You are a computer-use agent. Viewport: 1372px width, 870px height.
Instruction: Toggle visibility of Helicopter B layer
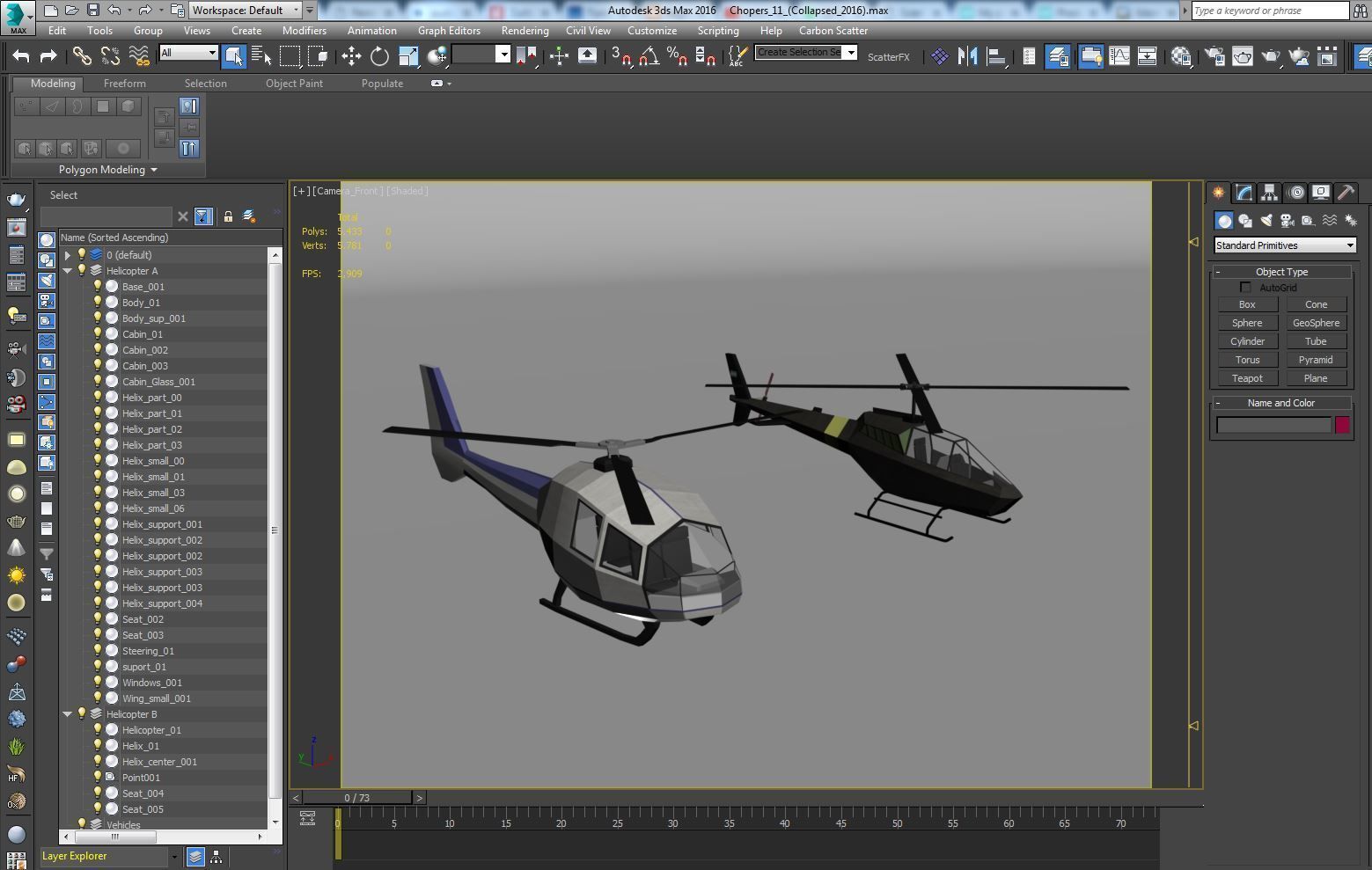(82, 714)
